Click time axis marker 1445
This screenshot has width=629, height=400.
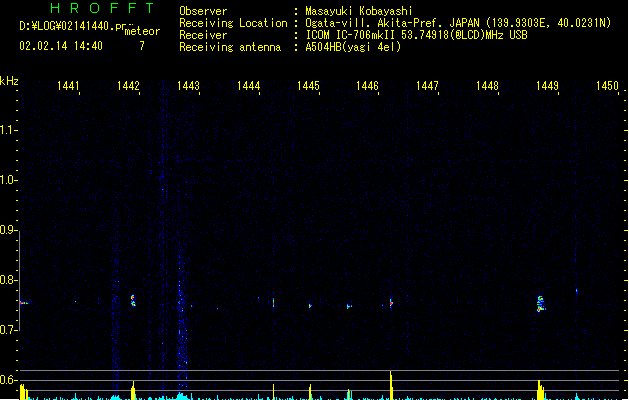[308, 86]
